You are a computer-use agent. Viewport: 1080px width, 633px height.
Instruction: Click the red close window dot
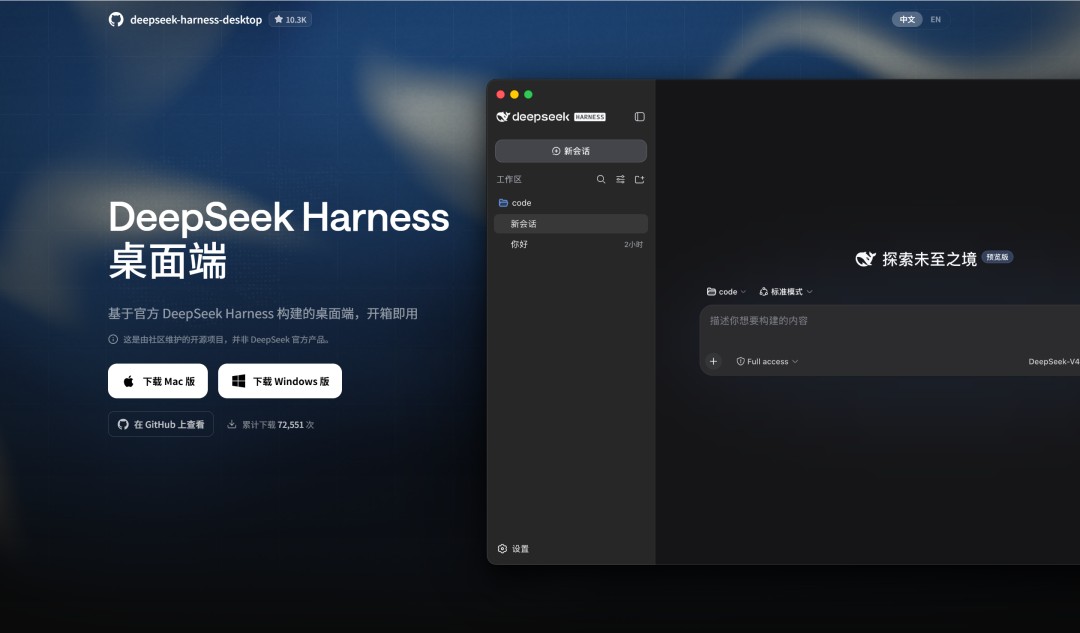tap(501, 94)
